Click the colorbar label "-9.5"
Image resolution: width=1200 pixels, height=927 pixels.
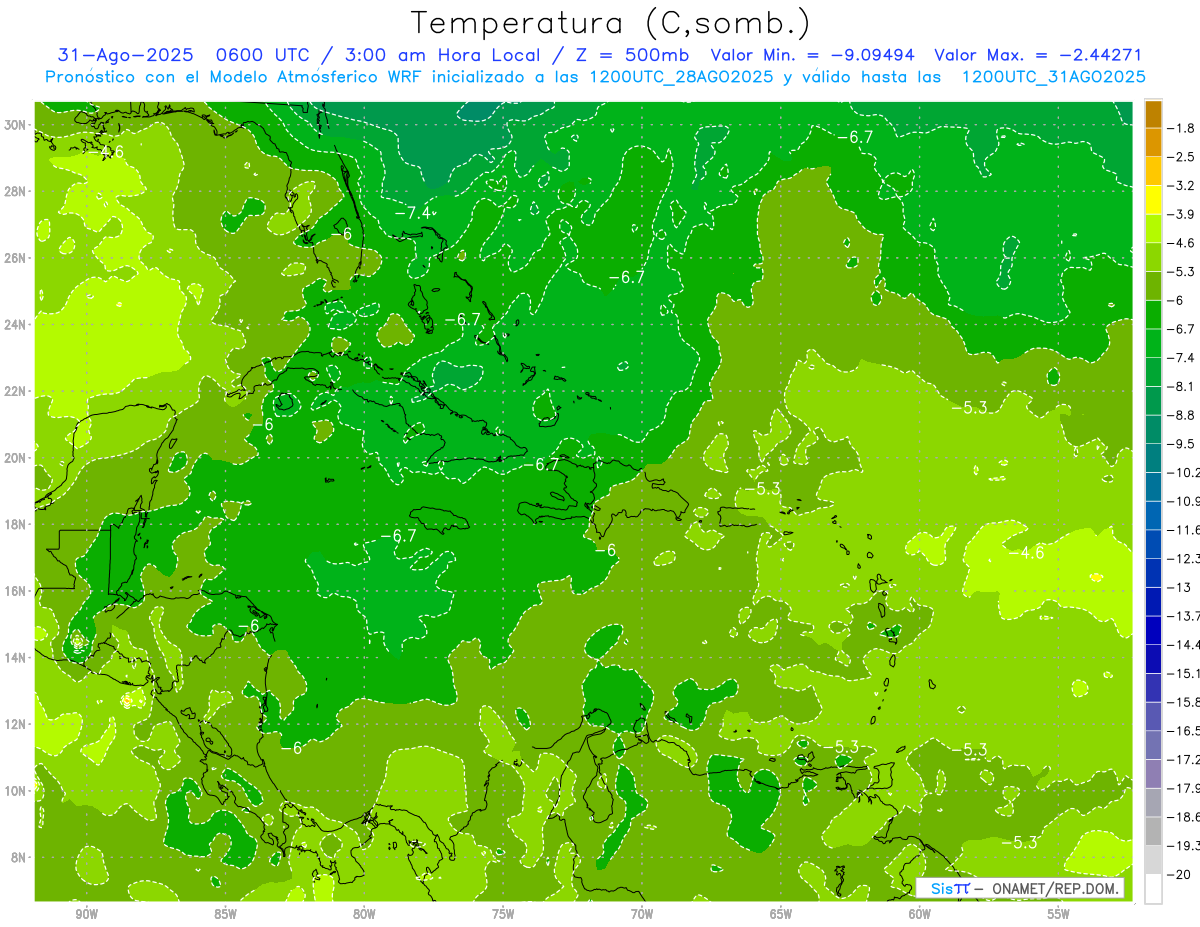click(1181, 443)
